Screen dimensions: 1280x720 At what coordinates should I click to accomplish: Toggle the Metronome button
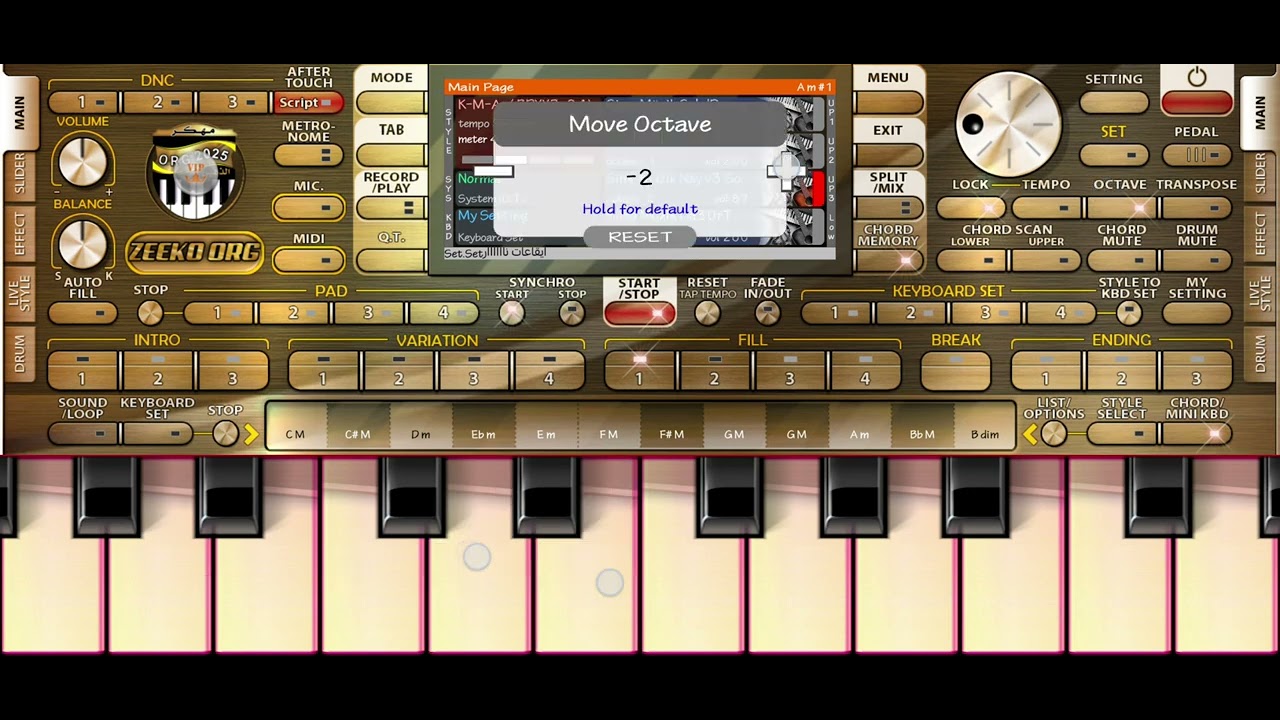tap(308, 155)
